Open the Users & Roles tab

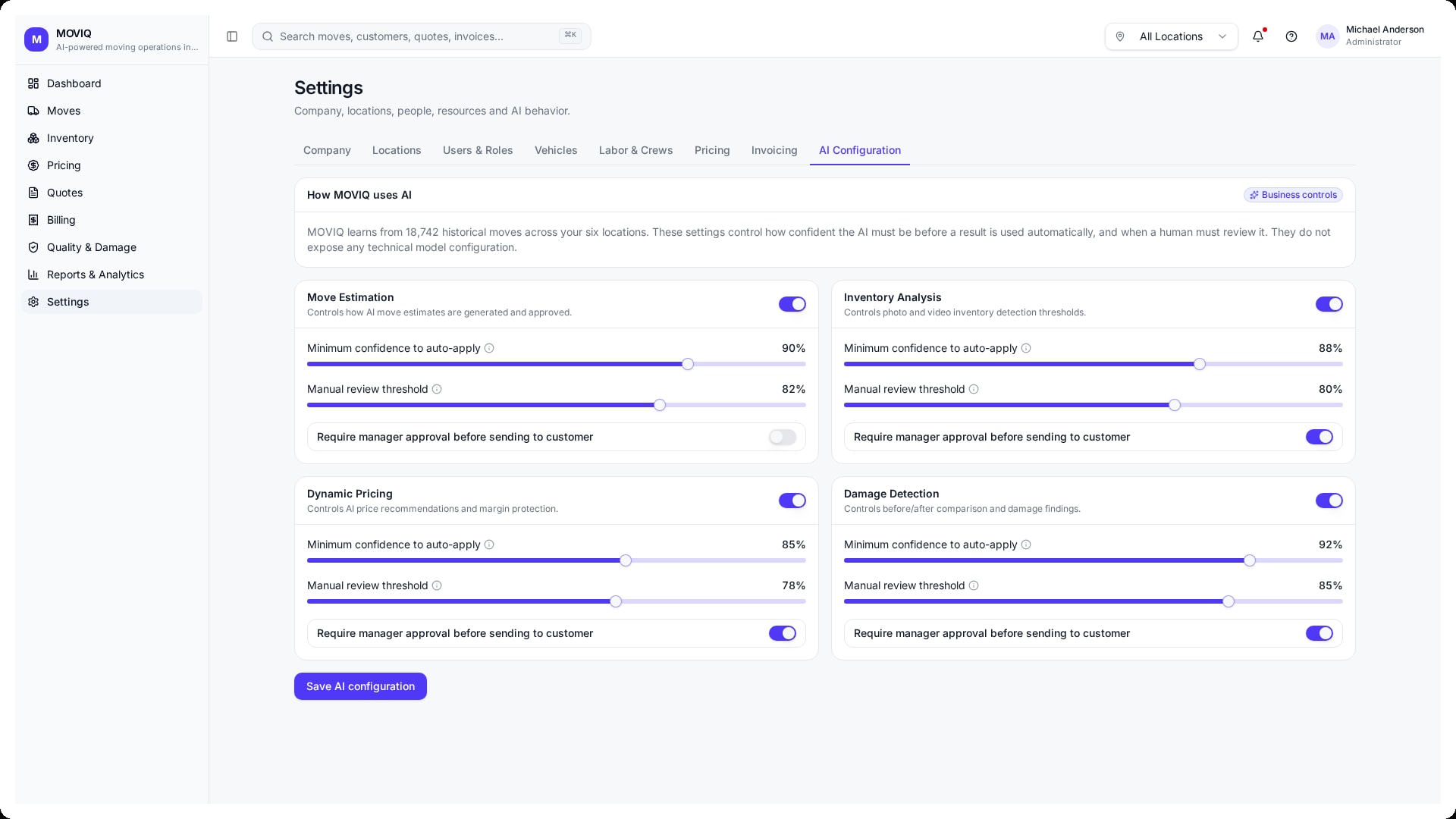[x=478, y=150]
